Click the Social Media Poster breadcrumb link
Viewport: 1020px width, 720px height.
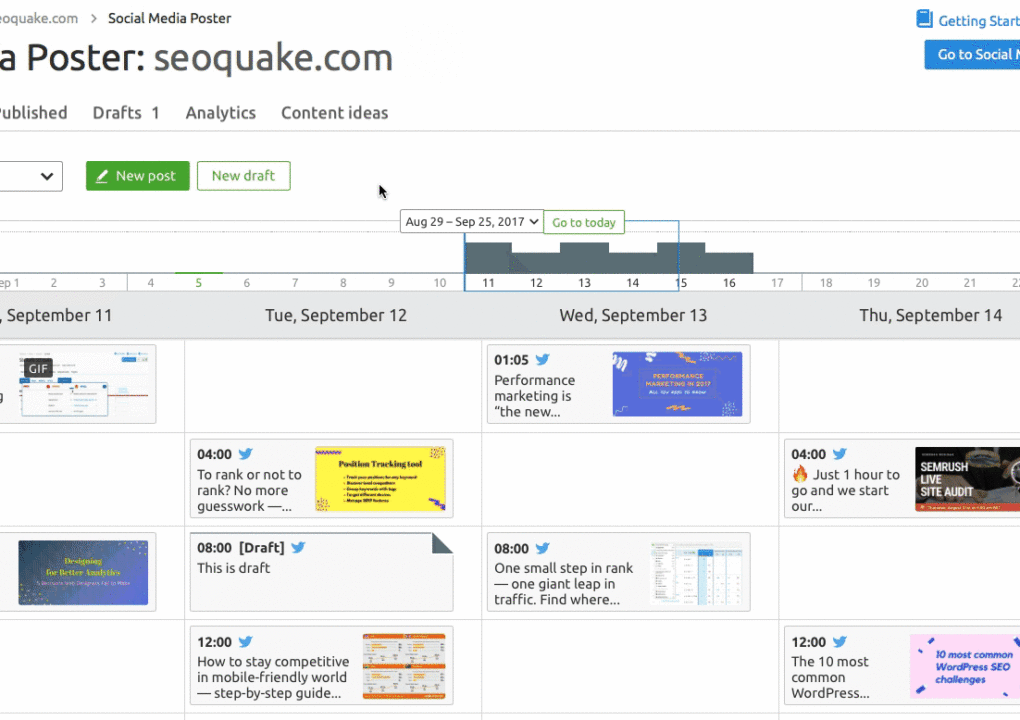[169, 18]
